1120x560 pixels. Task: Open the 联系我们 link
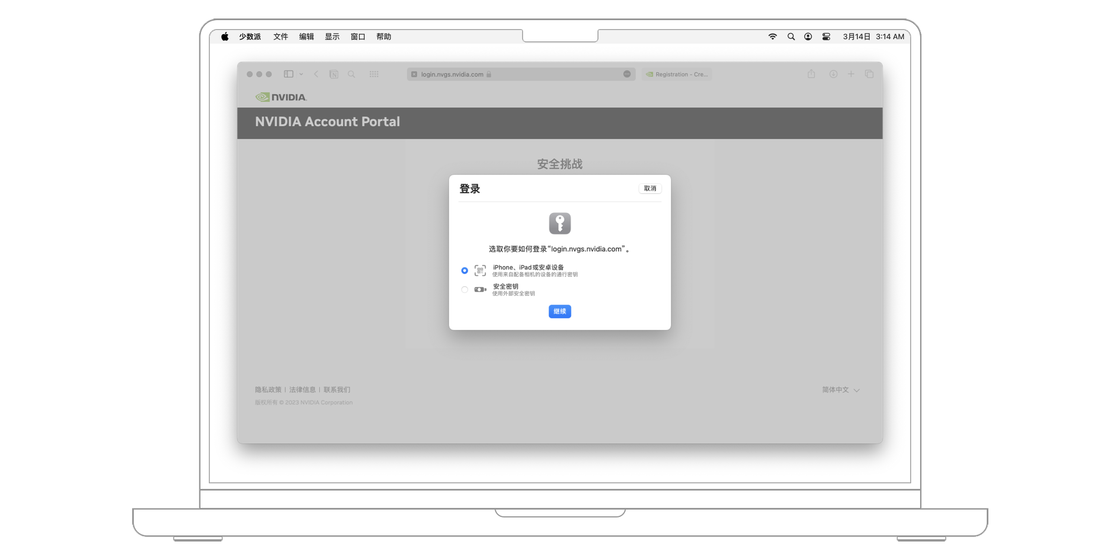point(337,390)
